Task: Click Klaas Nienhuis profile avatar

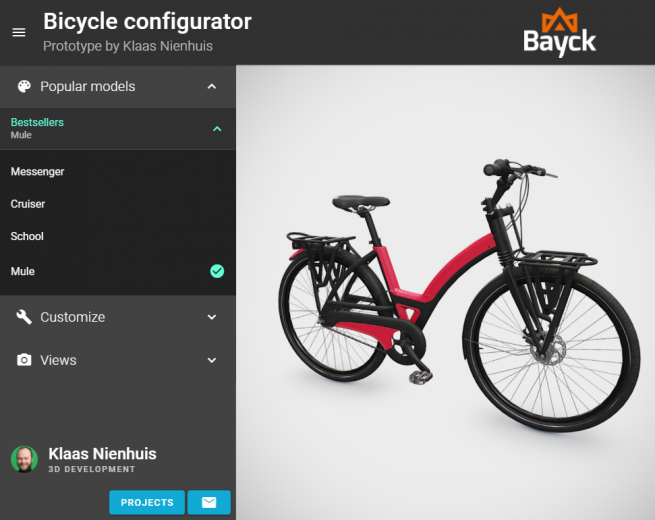Action: [24, 459]
